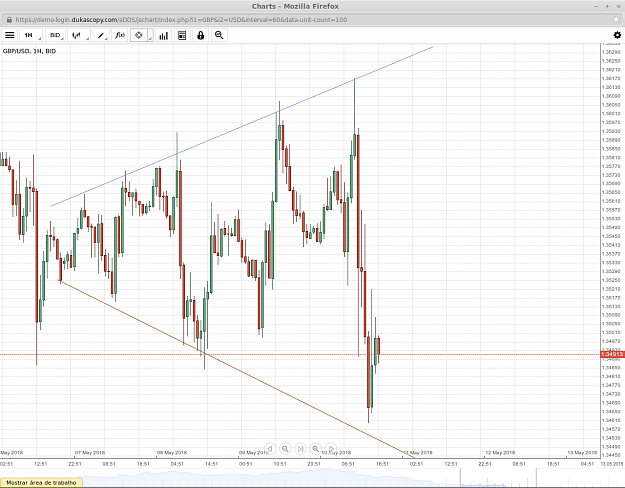Click the overview navigator strip at bottom
Image resolution: width=625 pixels, height=488 pixels.
tap(312, 478)
